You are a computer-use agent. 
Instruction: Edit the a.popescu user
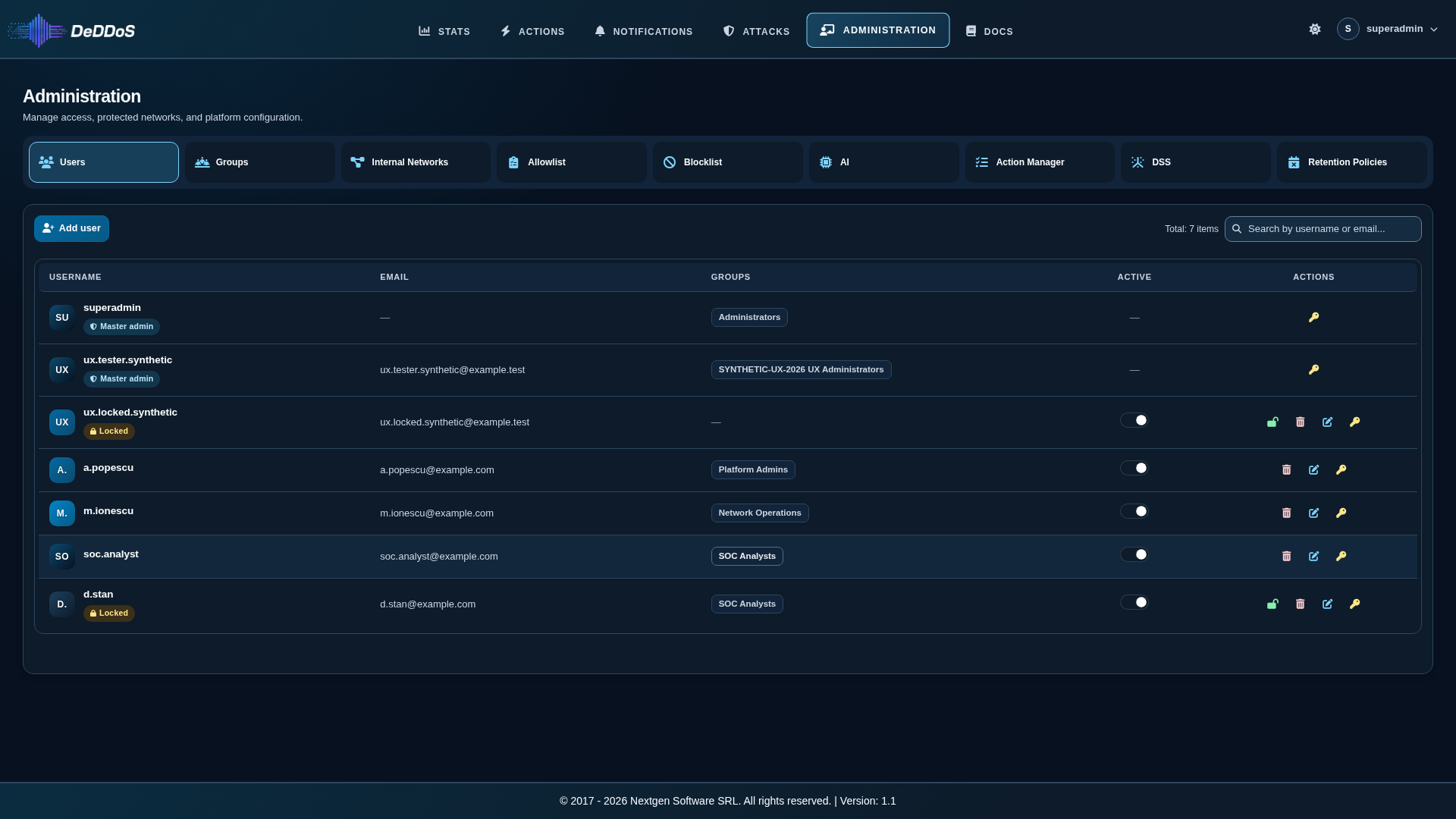(x=1313, y=470)
